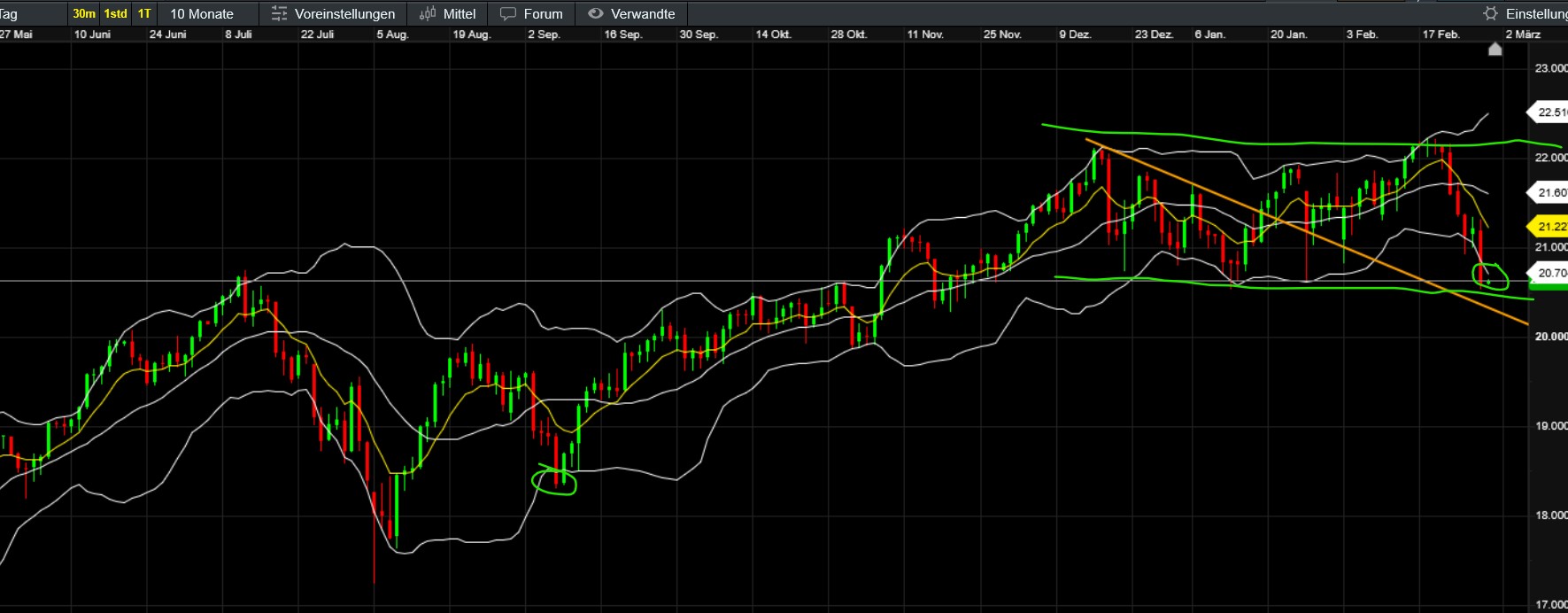The height and width of the screenshot is (613, 1568).
Task: Click the 11 Nov. date label
Action: 925,35
